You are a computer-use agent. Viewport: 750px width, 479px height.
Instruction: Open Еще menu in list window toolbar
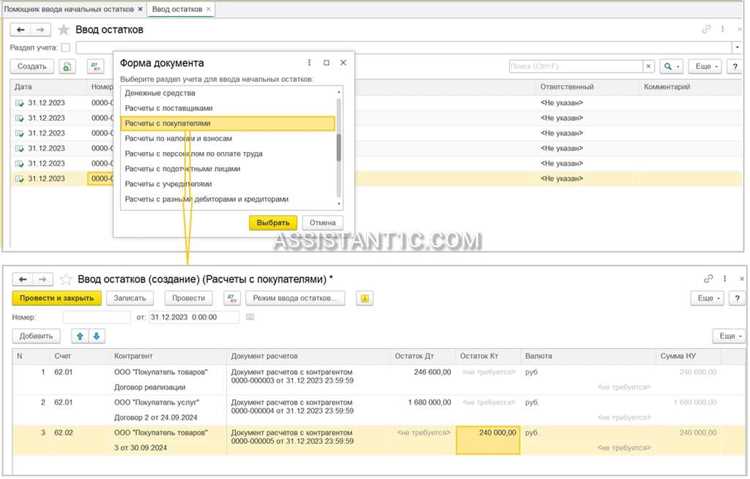[705, 67]
